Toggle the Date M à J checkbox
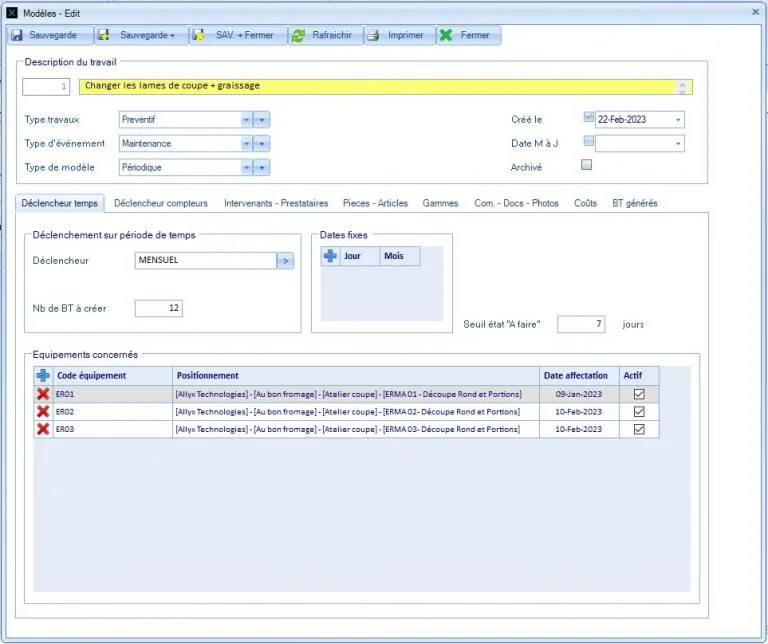 (589, 141)
